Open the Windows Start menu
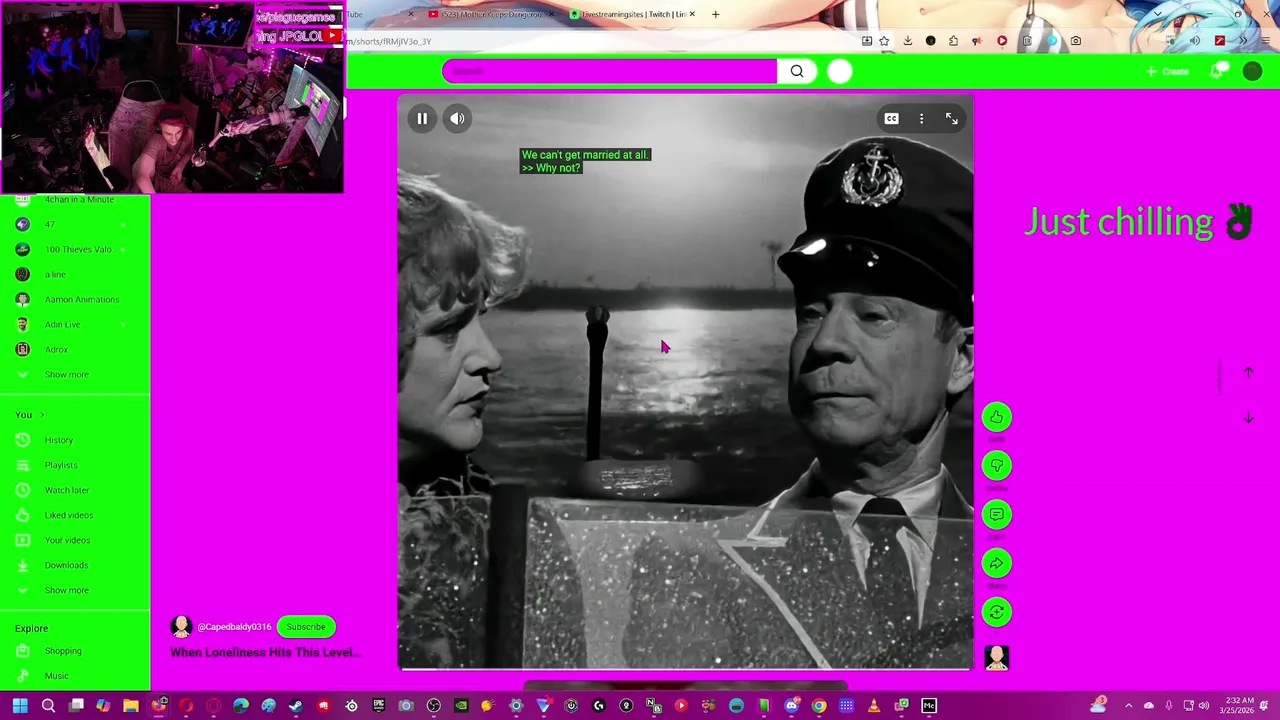 pyautogui.click(x=20, y=706)
